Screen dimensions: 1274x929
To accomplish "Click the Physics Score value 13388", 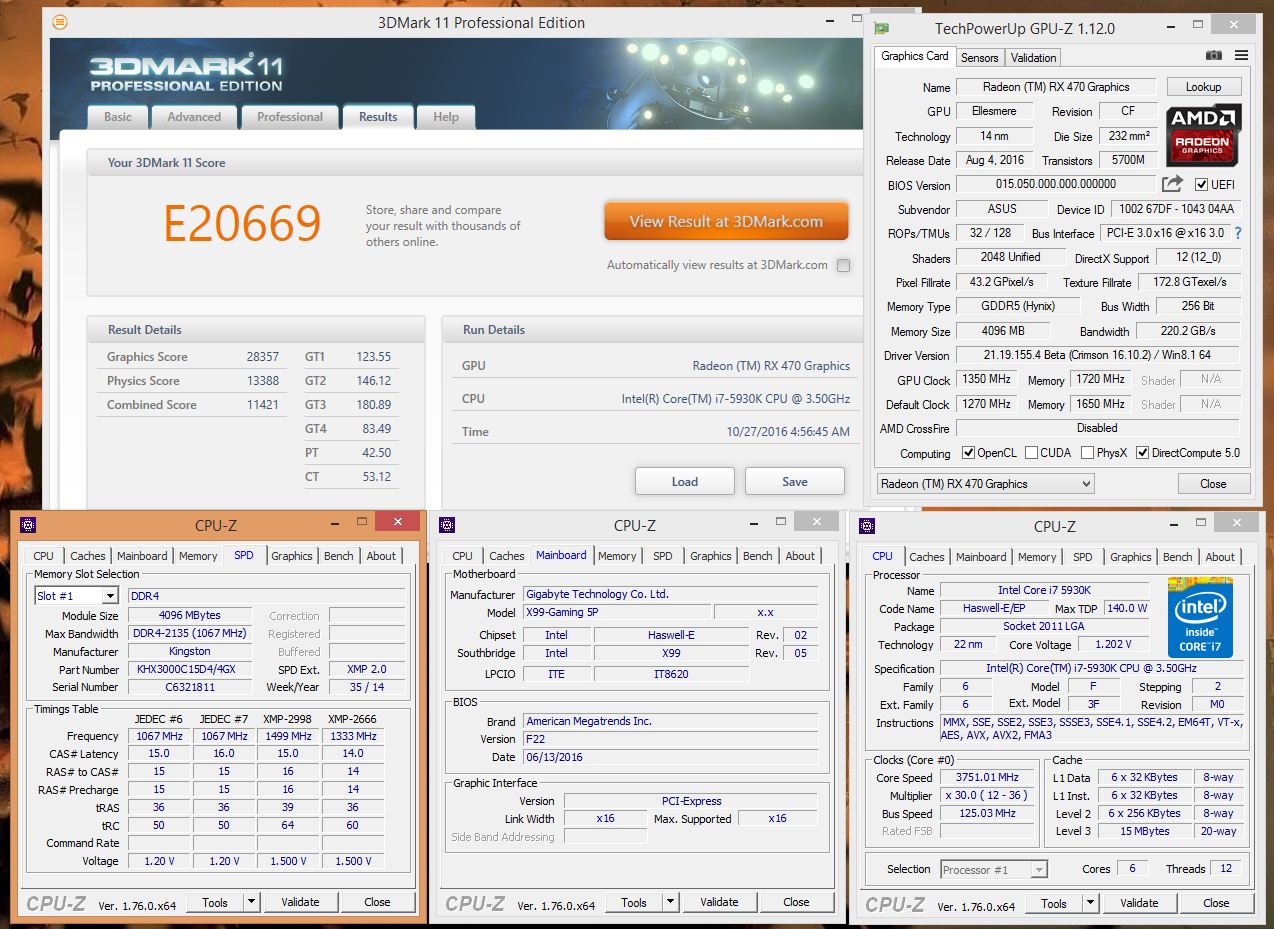I will point(263,381).
